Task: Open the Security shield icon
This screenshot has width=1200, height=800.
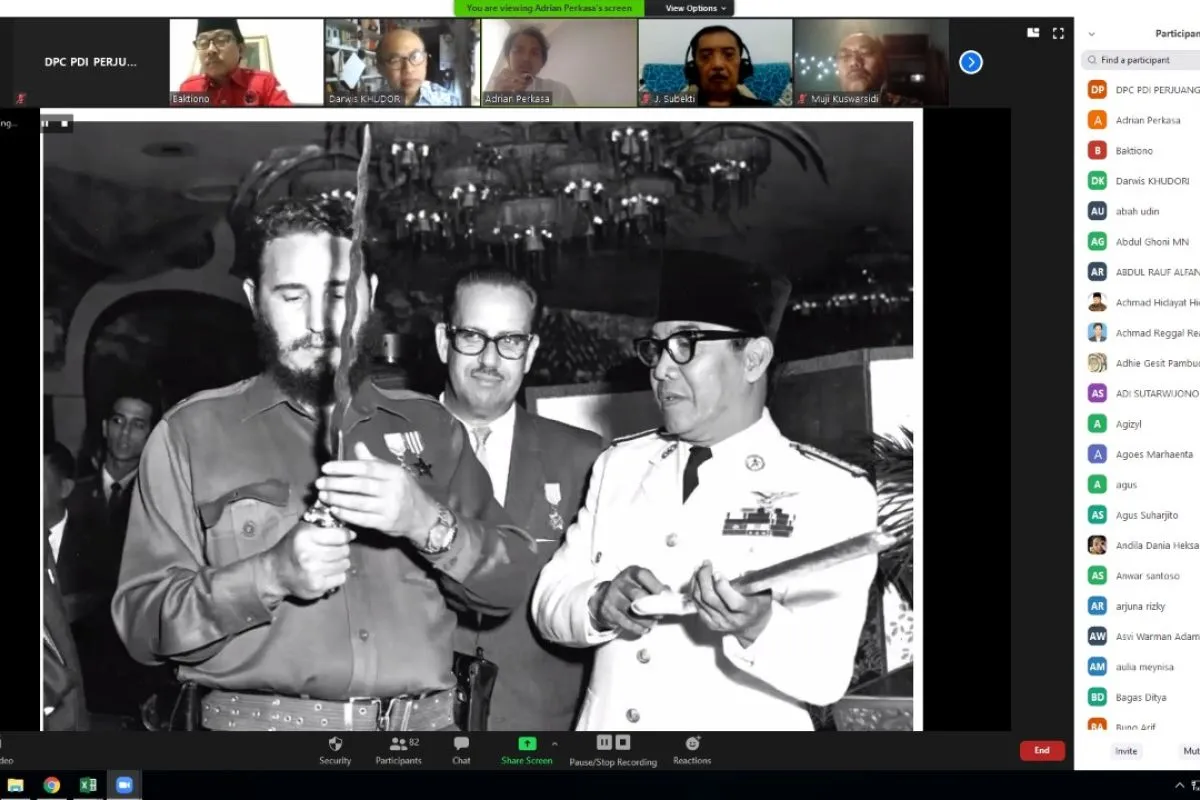Action: pos(335,744)
